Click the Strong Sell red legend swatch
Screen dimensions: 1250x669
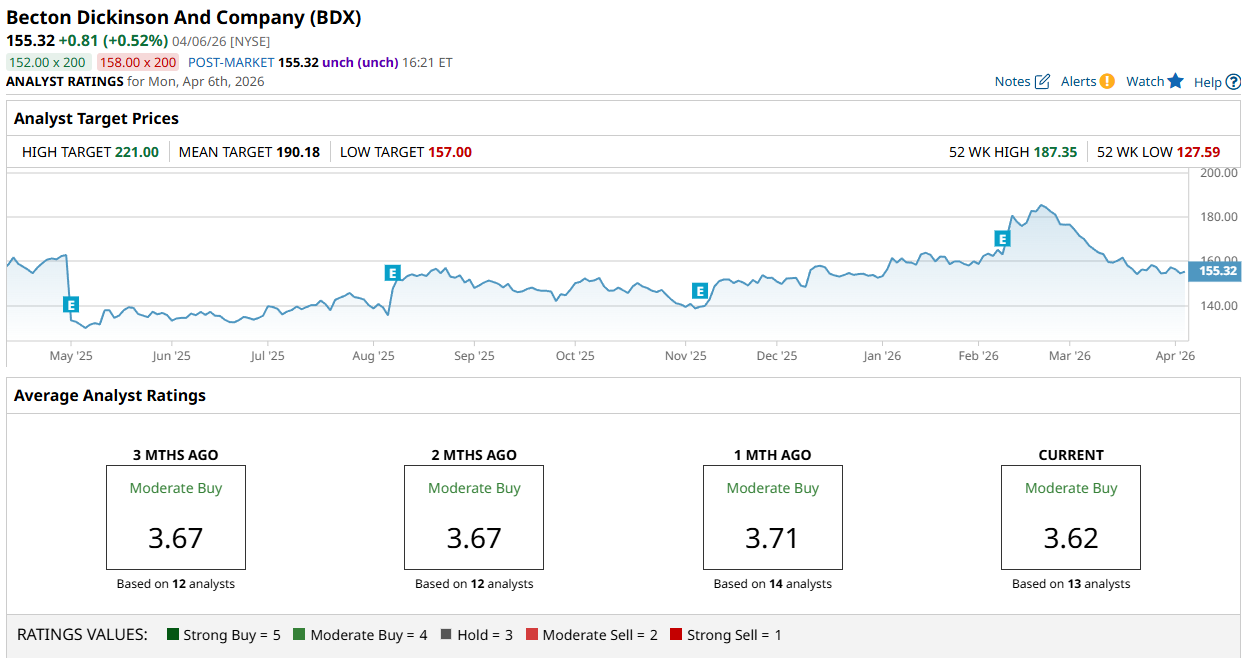676,635
